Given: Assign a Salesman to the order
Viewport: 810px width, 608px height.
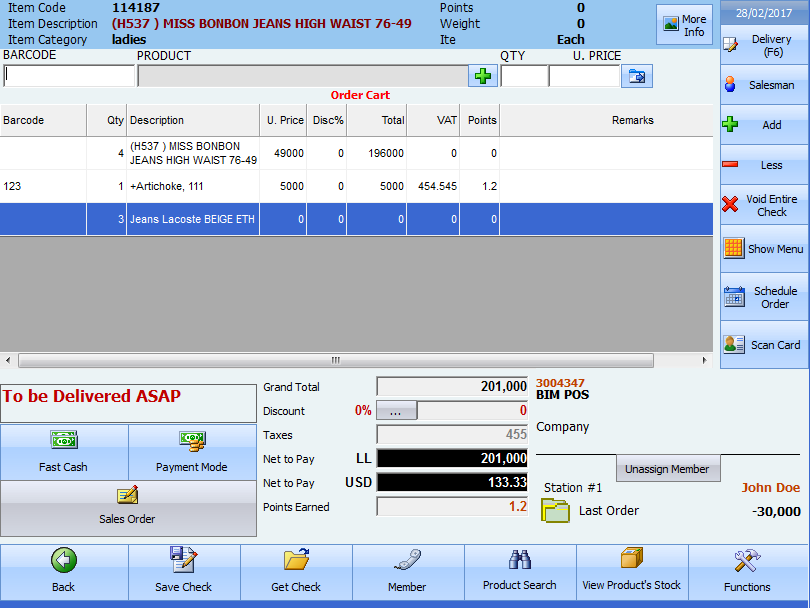Looking at the screenshot, I should point(764,85).
